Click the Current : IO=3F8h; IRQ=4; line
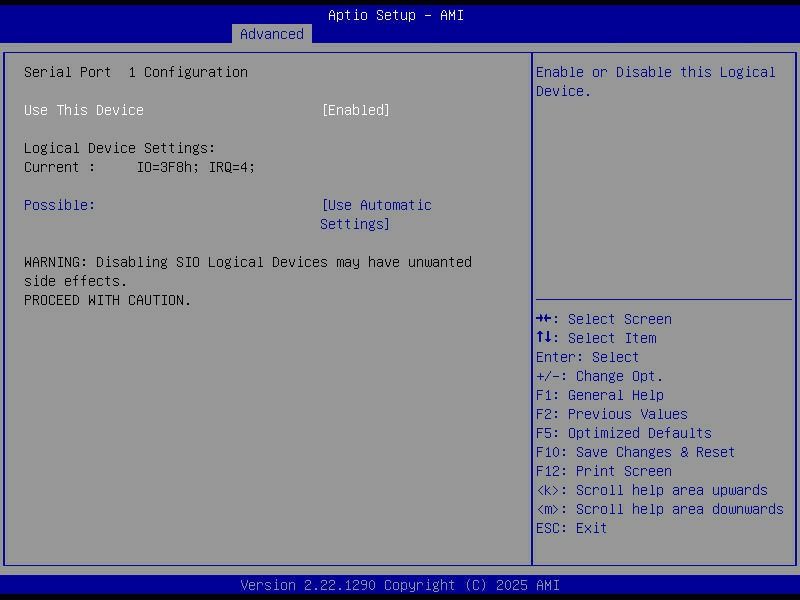Screen dimensions: 800x600 [x=139, y=167]
